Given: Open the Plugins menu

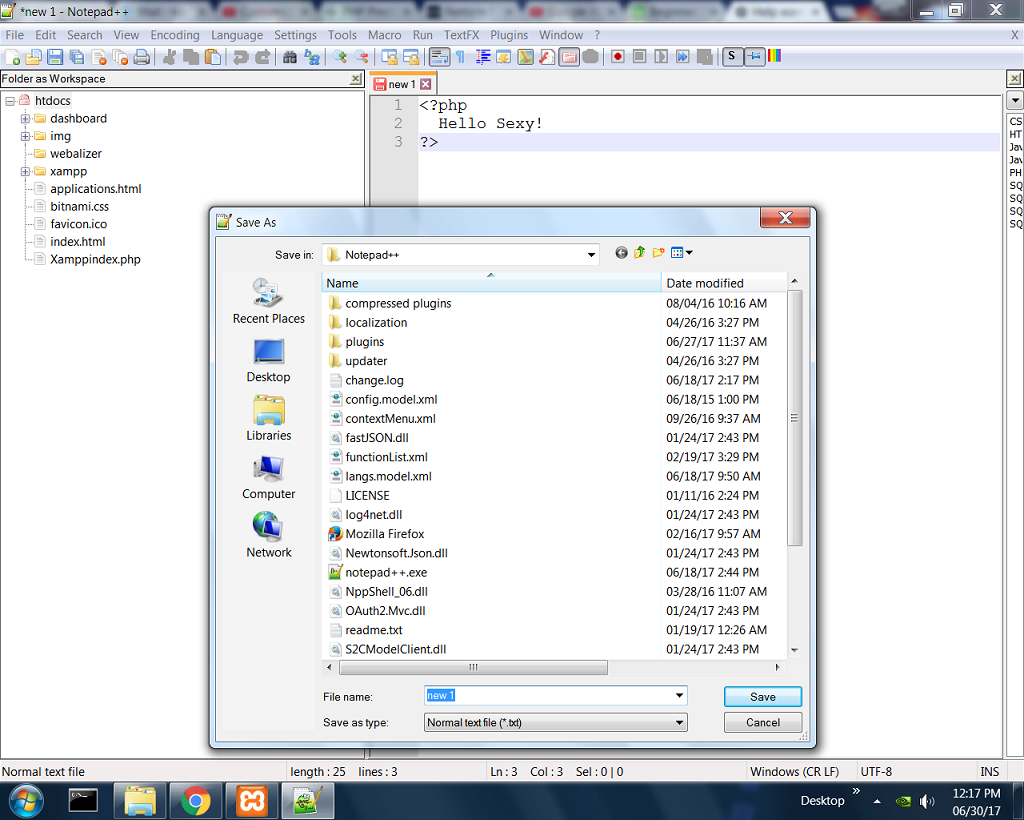Looking at the screenshot, I should point(509,35).
